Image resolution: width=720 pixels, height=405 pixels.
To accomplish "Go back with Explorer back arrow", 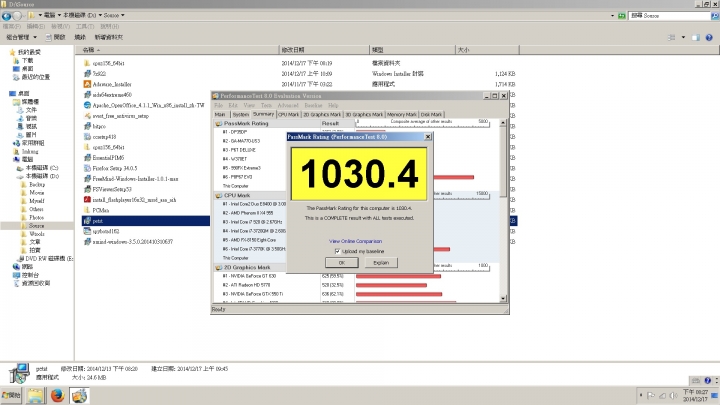I will pyautogui.click(x=6, y=16).
